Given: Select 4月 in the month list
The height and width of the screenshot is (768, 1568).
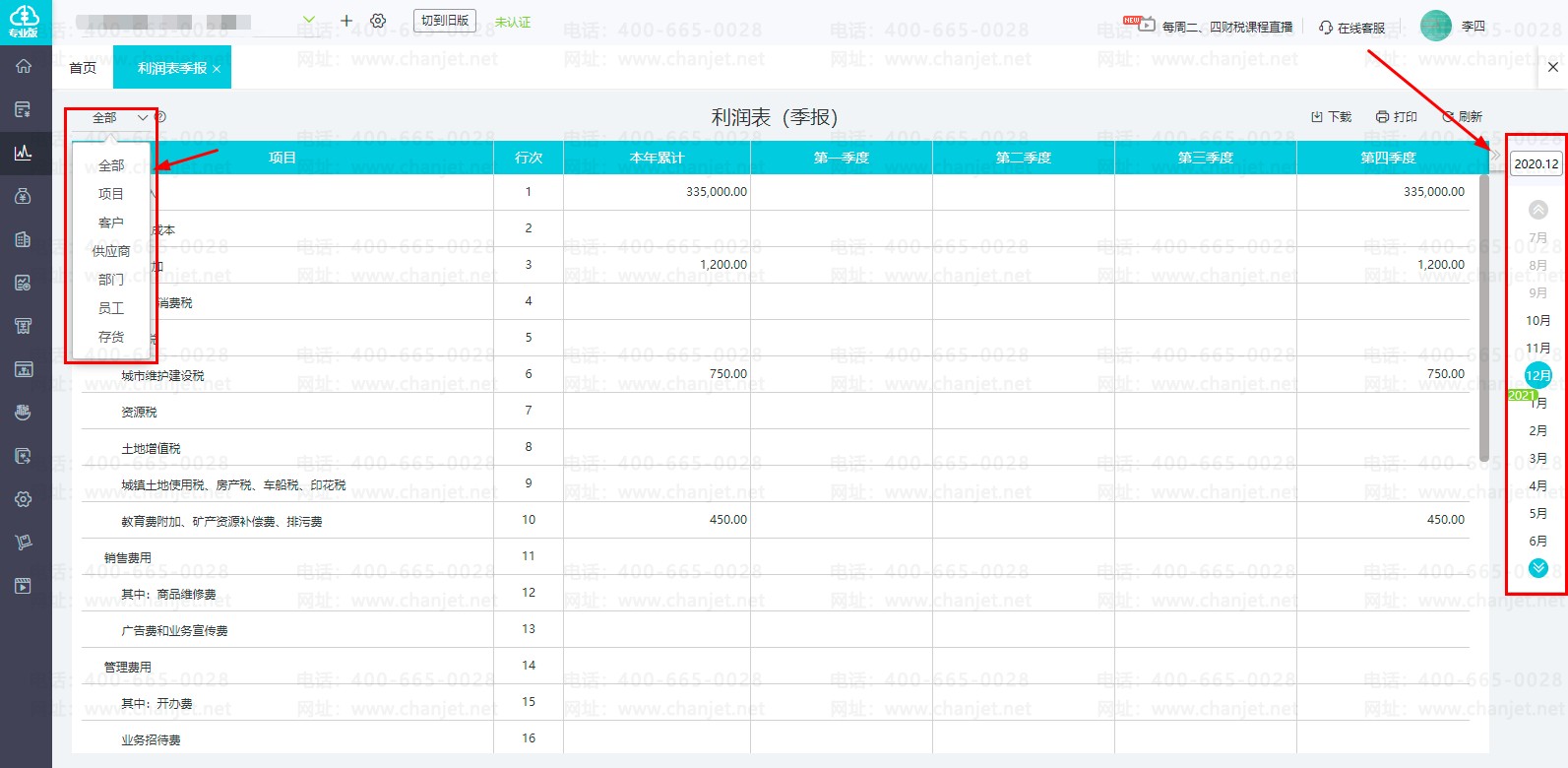Looking at the screenshot, I should pos(1538,485).
